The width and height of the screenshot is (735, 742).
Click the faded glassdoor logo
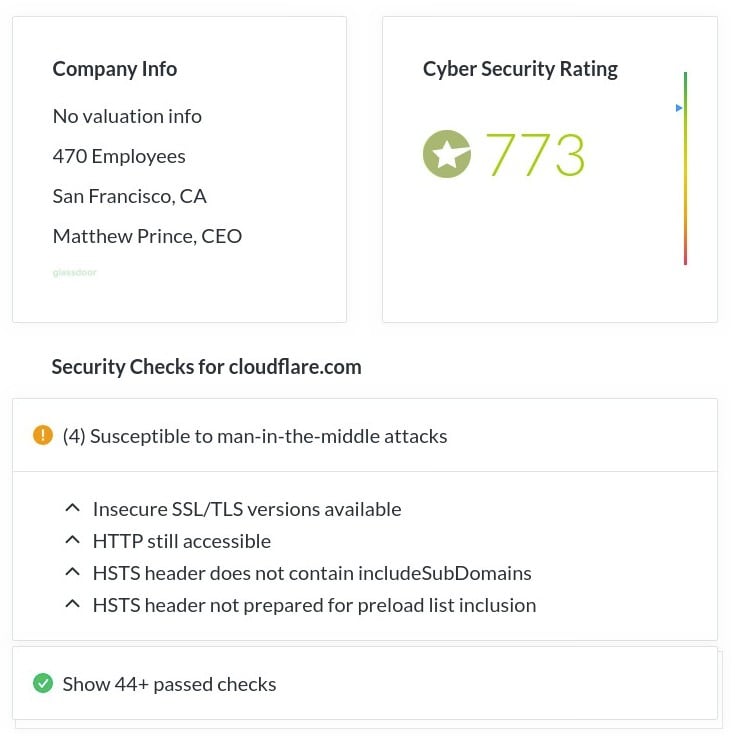pyautogui.click(x=75, y=273)
